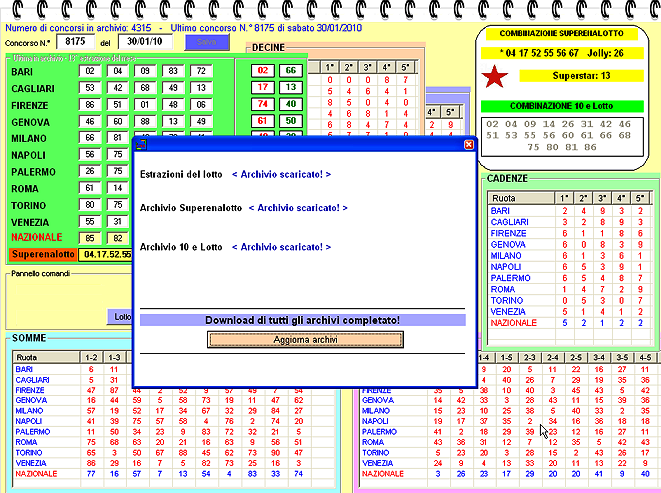Click BARI fourth extracted number 83
This screenshot has width=661, height=493.
(x=173, y=71)
